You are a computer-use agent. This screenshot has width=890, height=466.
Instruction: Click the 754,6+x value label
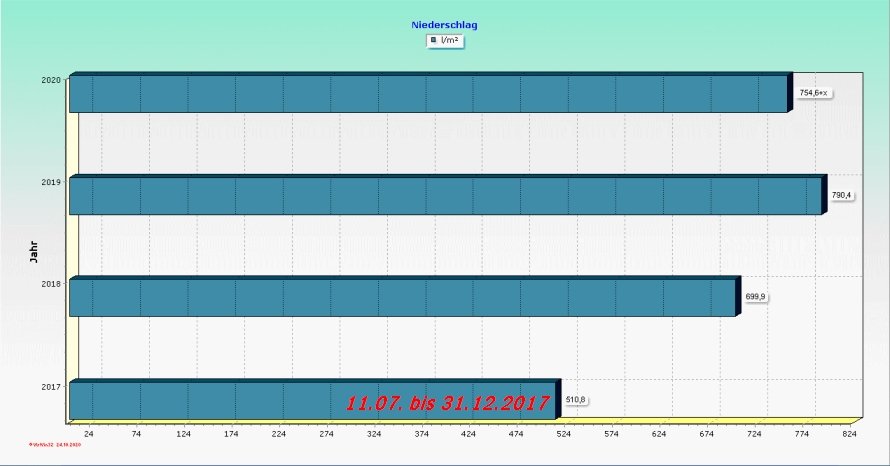point(815,93)
